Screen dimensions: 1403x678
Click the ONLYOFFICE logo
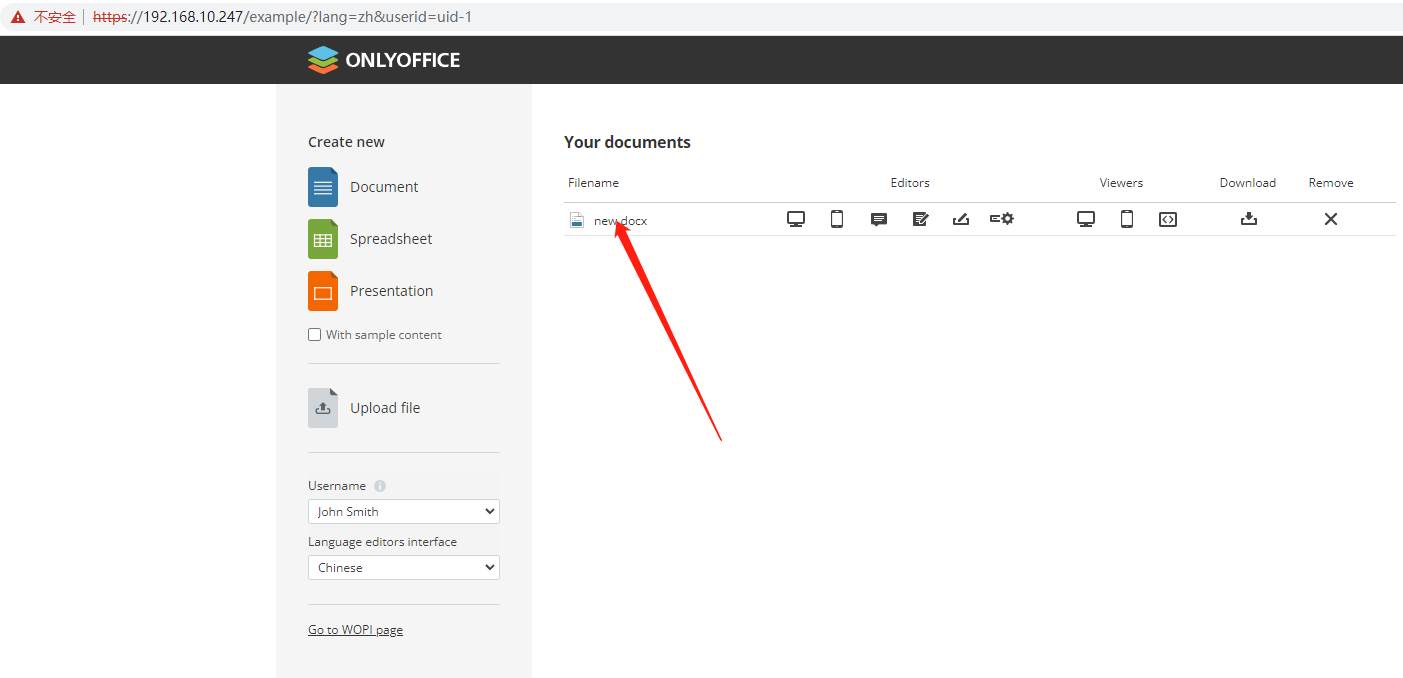click(x=384, y=60)
